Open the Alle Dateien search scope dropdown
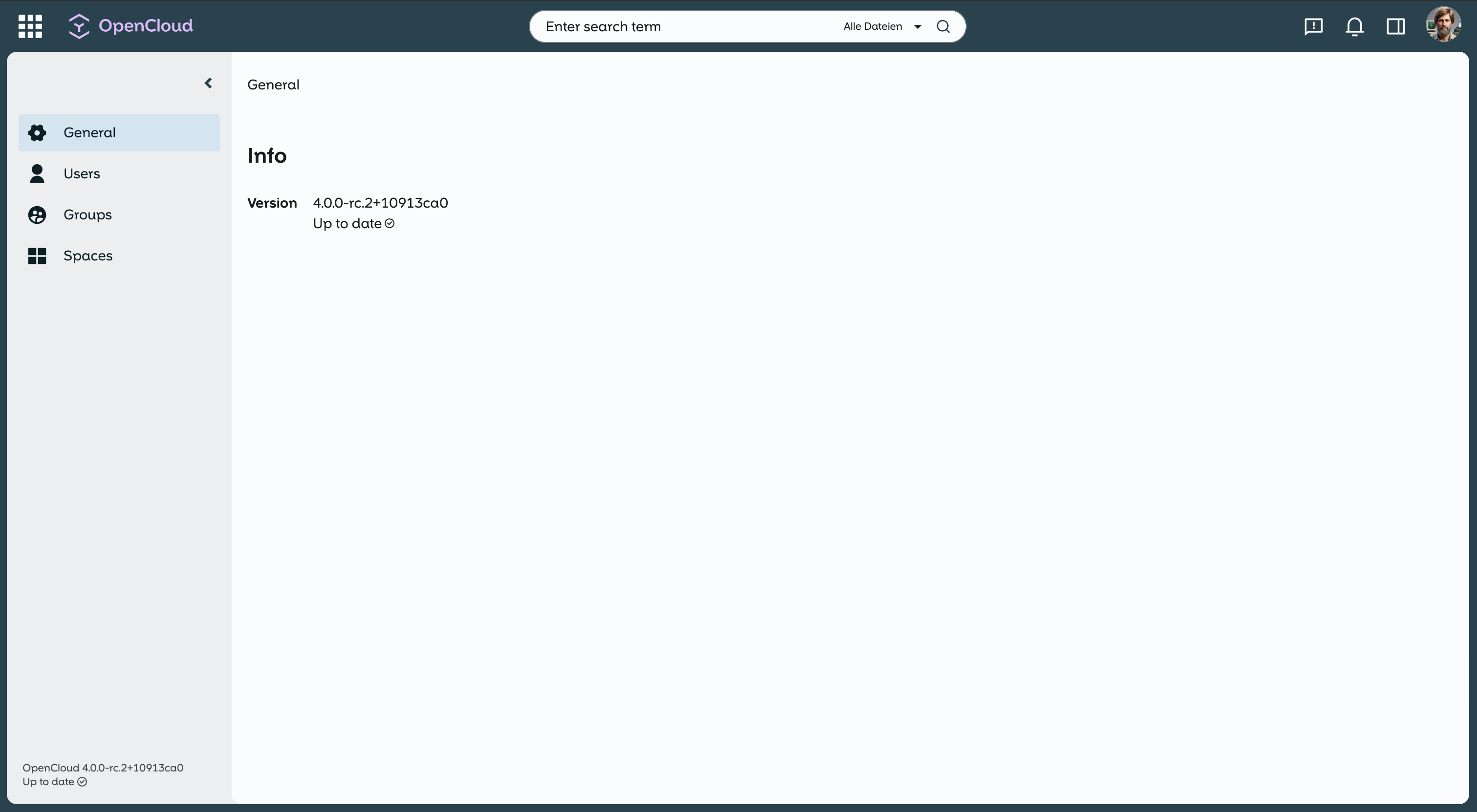This screenshot has height=812, width=1477. [x=882, y=26]
